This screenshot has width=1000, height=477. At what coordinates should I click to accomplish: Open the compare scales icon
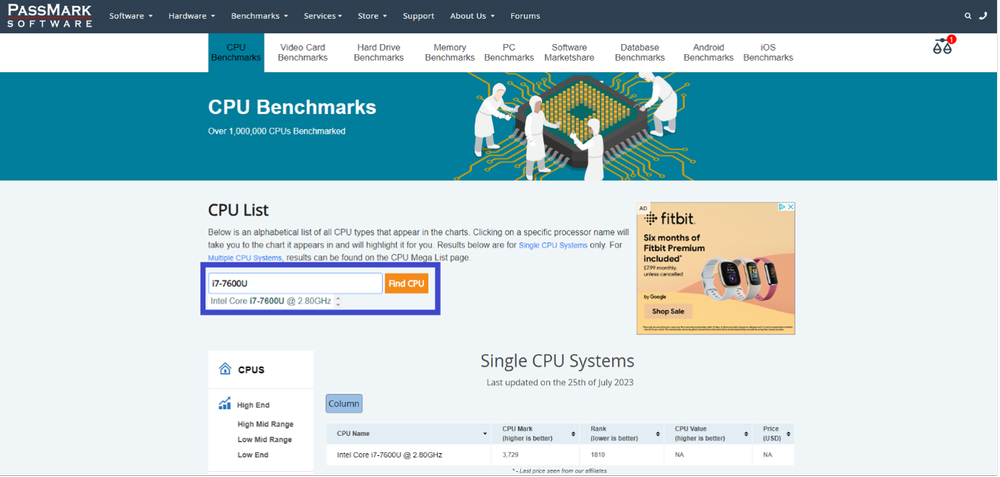(943, 46)
